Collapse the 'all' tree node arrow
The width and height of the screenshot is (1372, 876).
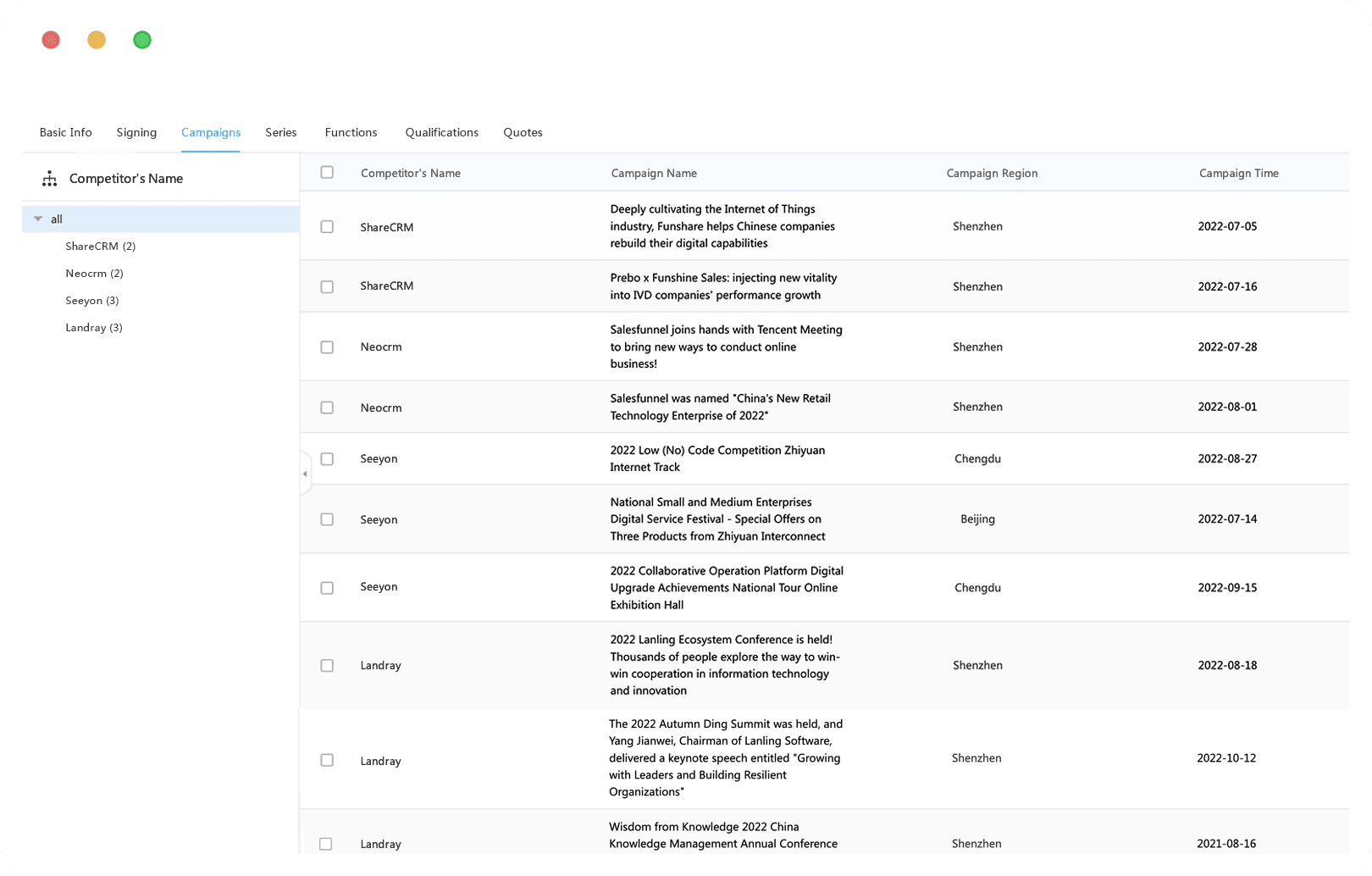[x=38, y=219]
